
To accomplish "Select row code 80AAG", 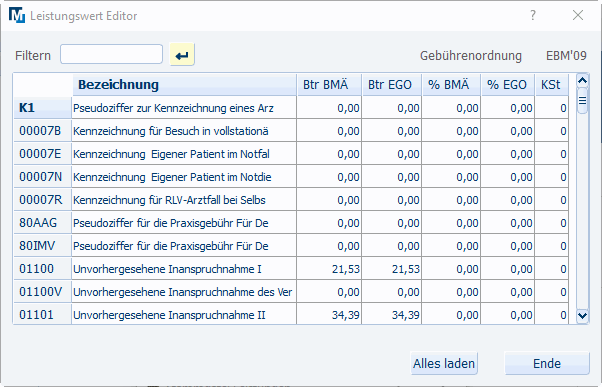I will (x=43, y=223).
